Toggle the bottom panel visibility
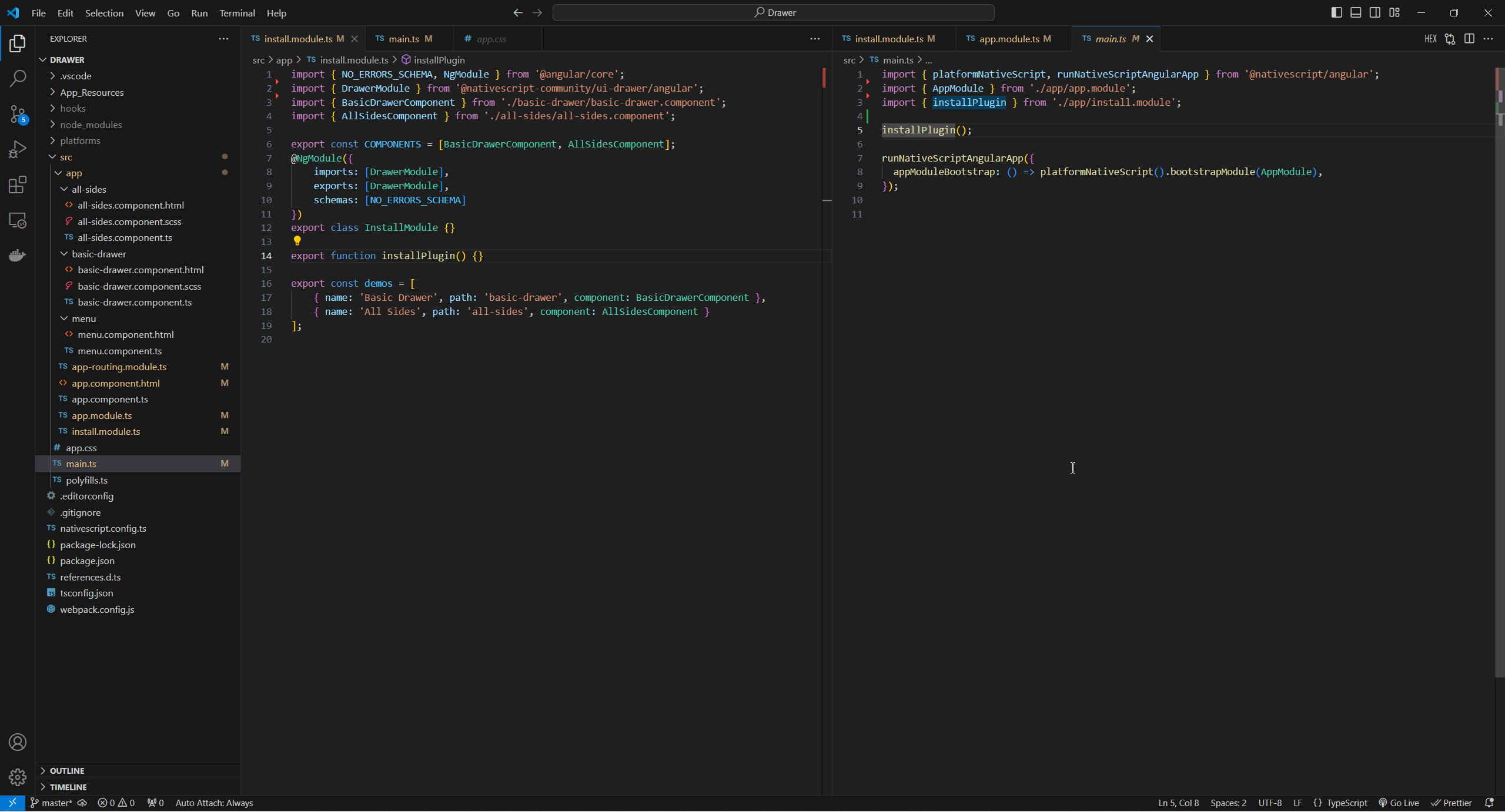The width and height of the screenshot is (1505, 812). tap(1356, 13)
